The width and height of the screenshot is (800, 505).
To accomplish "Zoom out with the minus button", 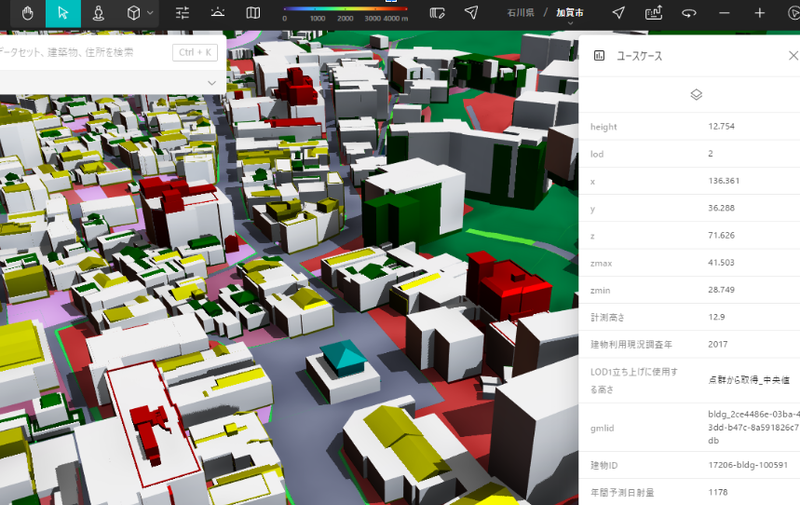I will [725, 13].
